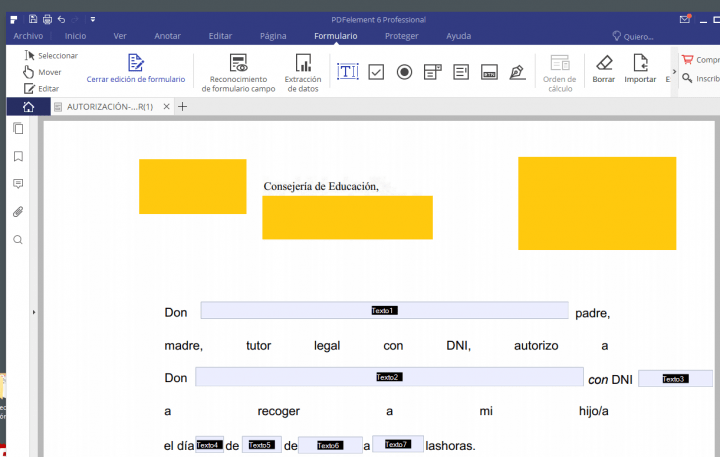
Task: Open the mail notification icon
Action: click(685, 19)
